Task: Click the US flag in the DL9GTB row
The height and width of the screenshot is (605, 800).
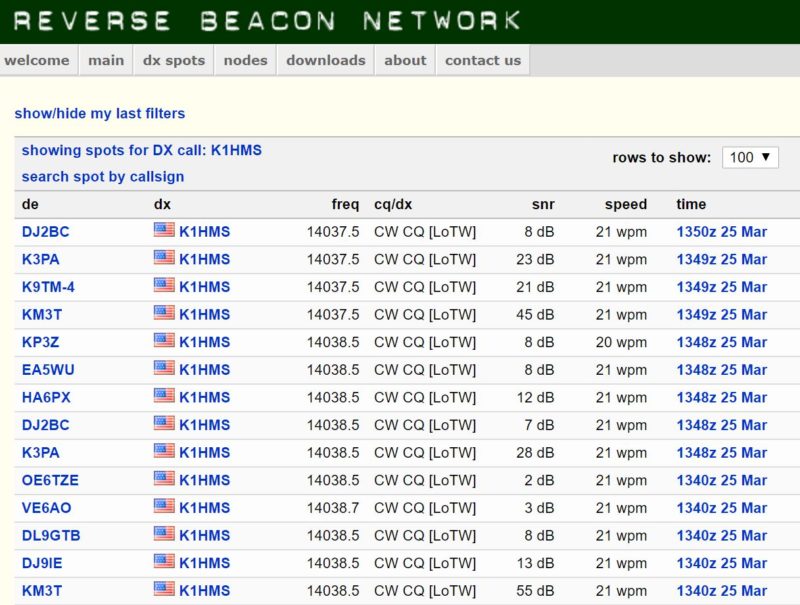Action: [164, 534]
